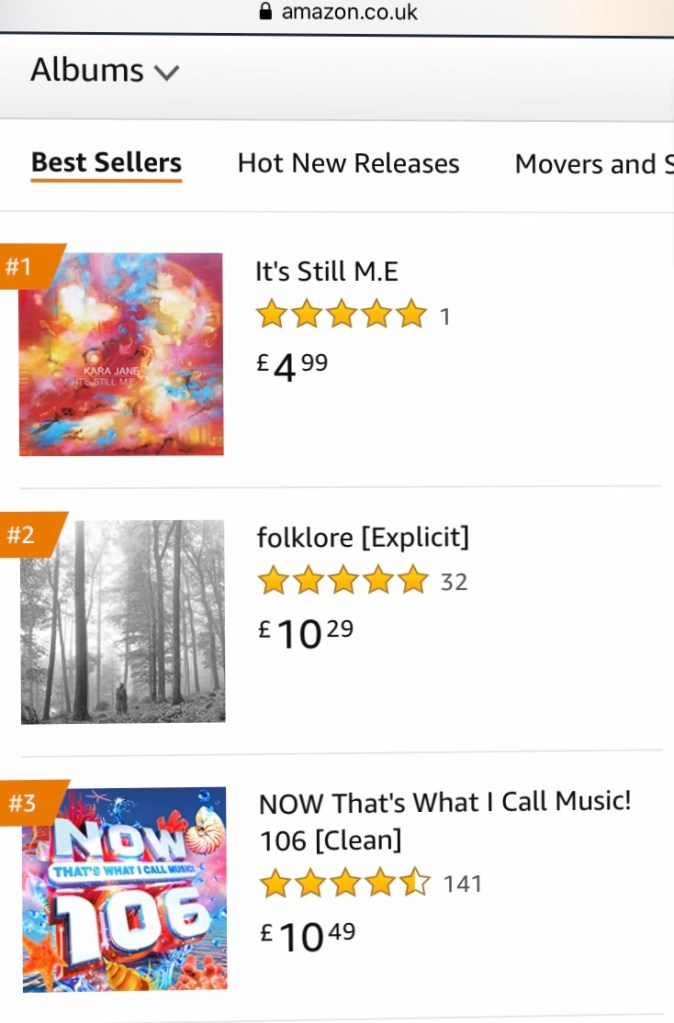
Task: Tap the #2 rank badge
Action: click(22, 535)
